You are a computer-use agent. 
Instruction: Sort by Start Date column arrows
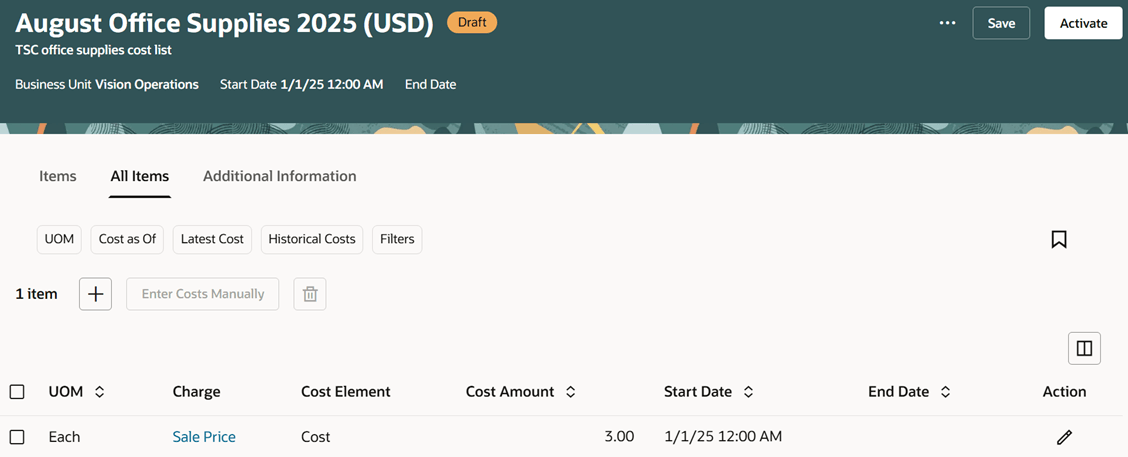point(748,392)
